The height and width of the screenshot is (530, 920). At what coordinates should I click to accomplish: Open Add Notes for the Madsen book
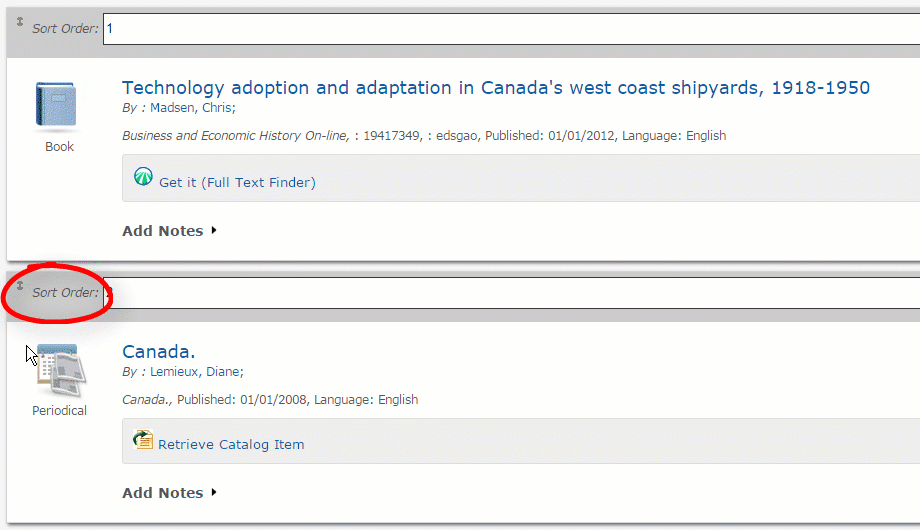pos(163,231)
